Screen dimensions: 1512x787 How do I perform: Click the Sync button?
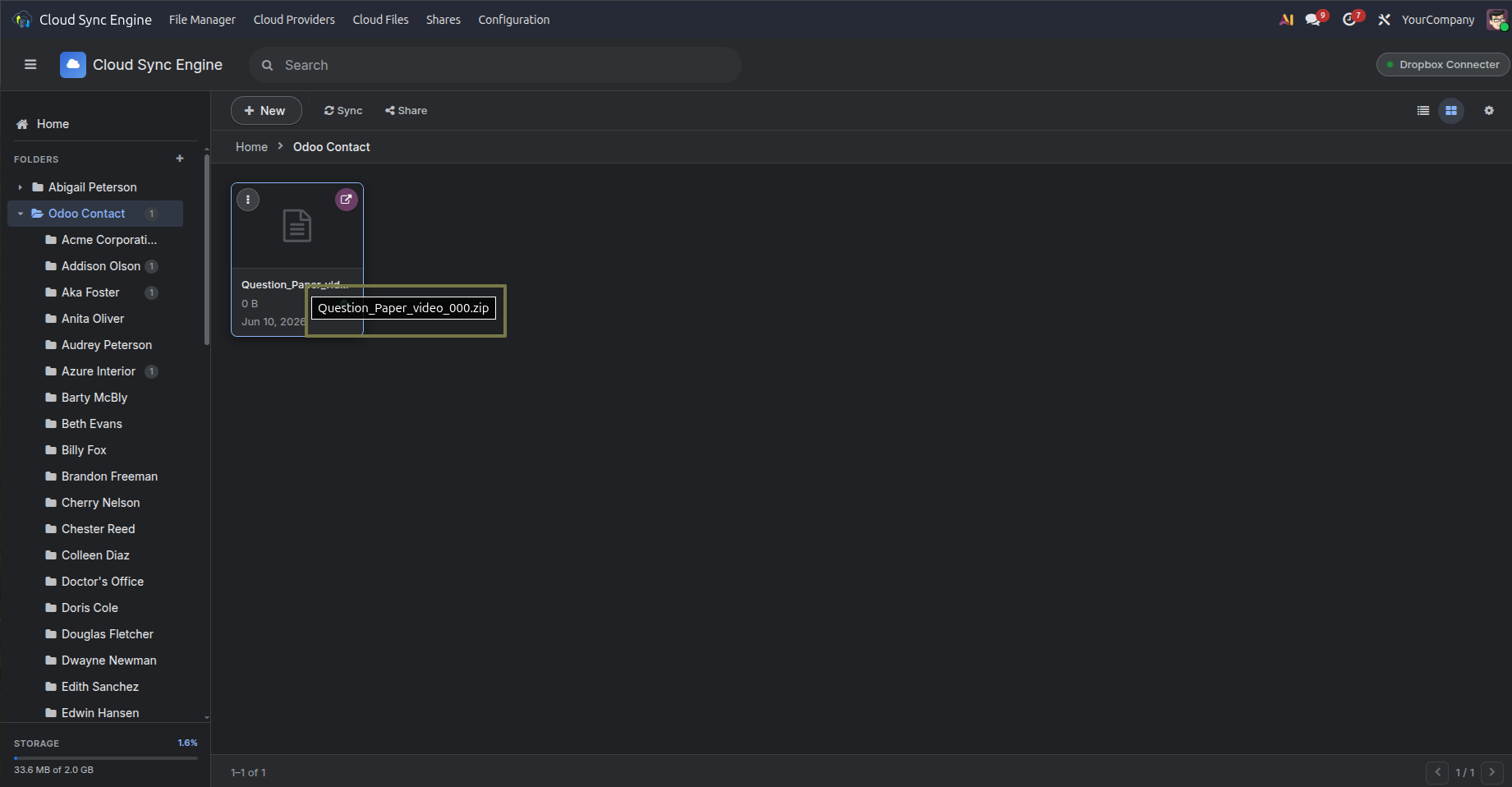click(x=343, y=111)
